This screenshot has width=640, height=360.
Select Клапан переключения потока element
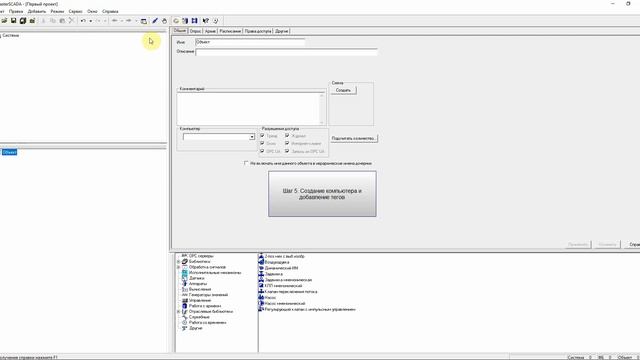(x=291, y=292)
